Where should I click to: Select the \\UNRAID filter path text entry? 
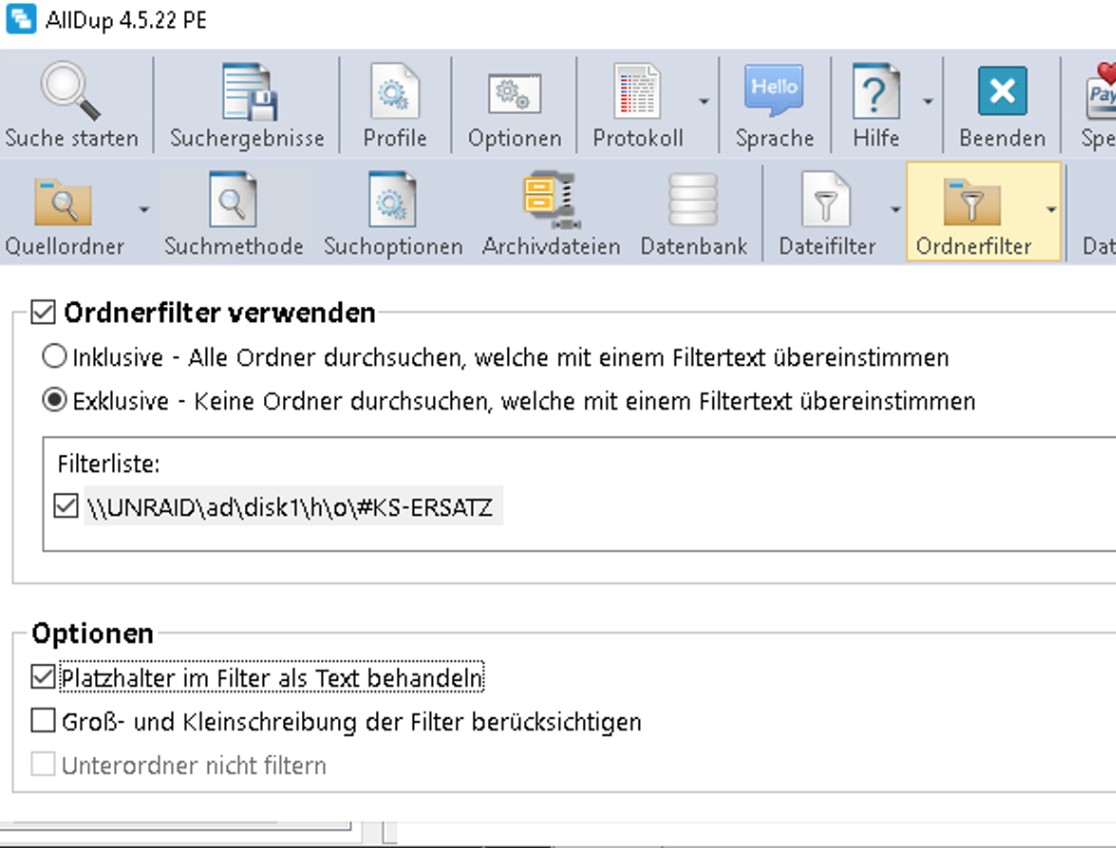(289, 508)
